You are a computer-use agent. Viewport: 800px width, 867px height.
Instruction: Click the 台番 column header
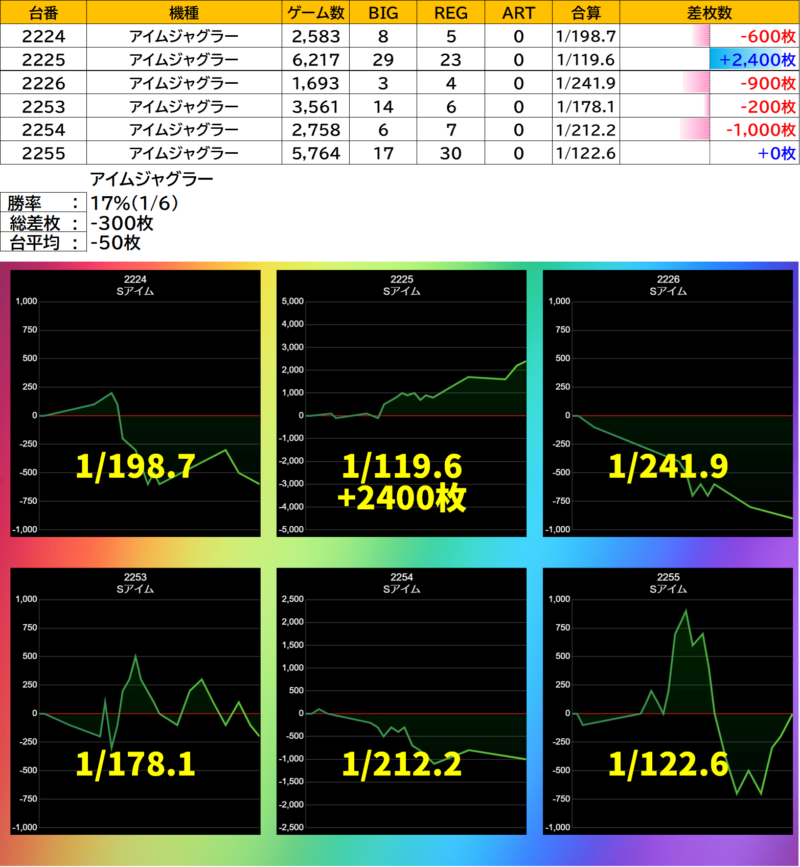pos(43,12)
